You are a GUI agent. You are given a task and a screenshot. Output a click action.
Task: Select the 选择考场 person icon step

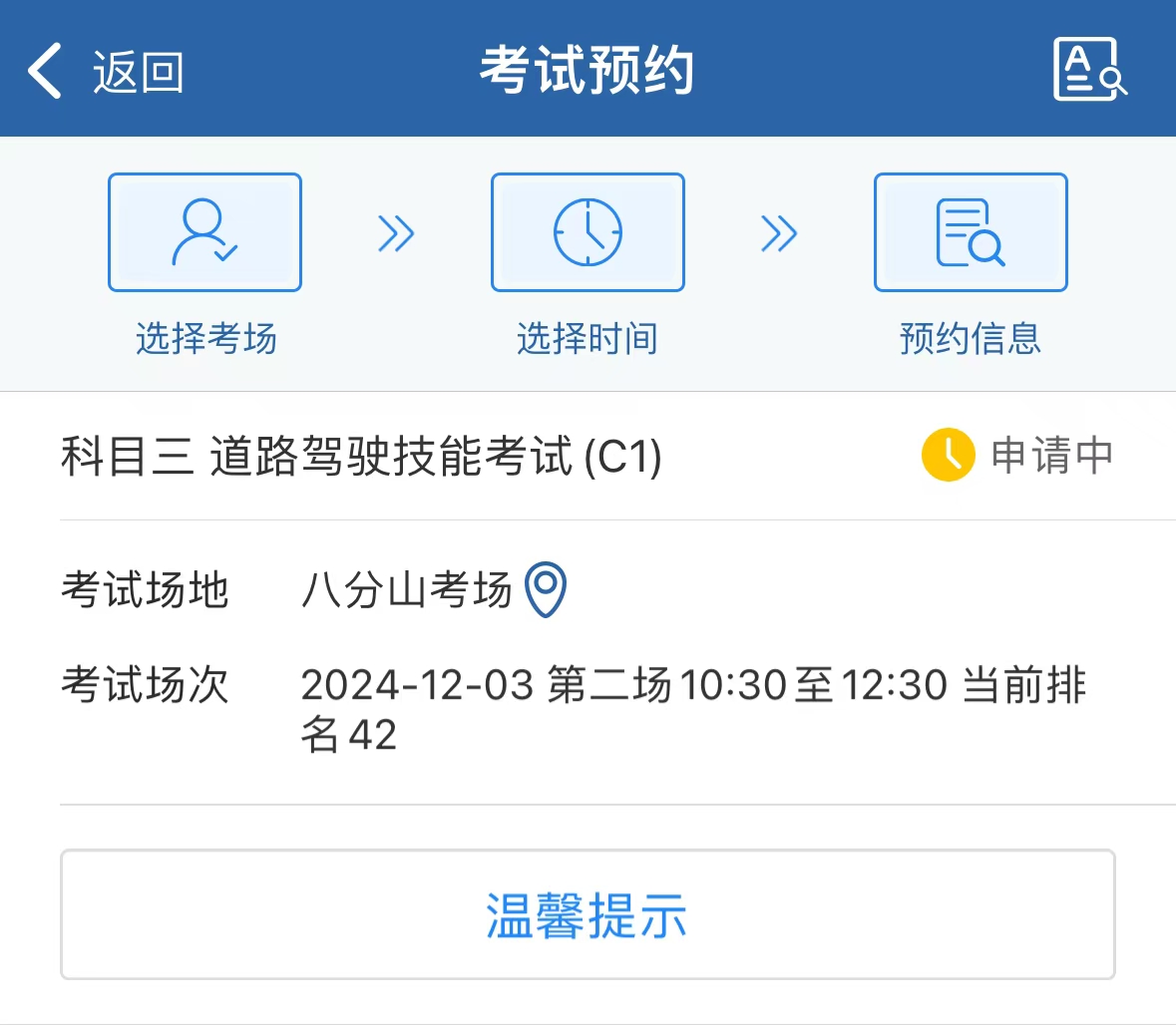click(x=204, y=231)
